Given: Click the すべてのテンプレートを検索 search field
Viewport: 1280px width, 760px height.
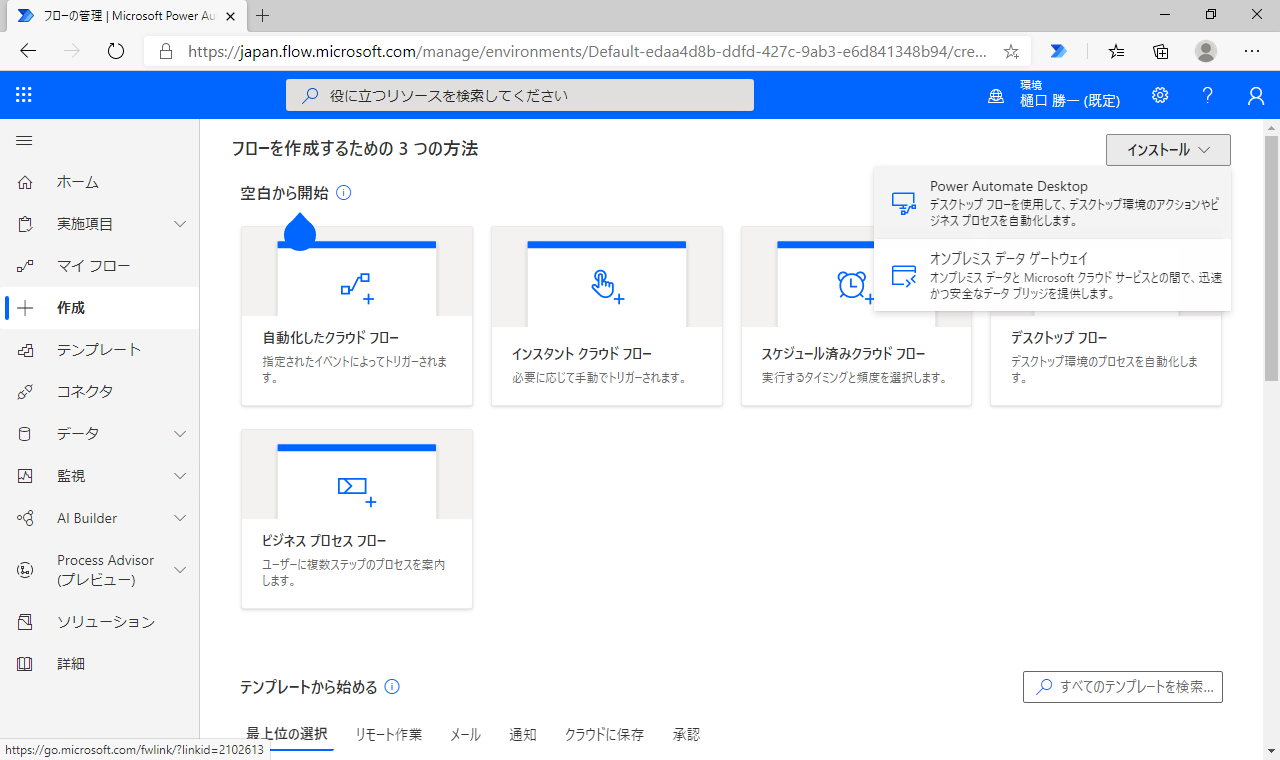Looking at the screenshot, I should pyautogui.click(x=1123, y=687).
